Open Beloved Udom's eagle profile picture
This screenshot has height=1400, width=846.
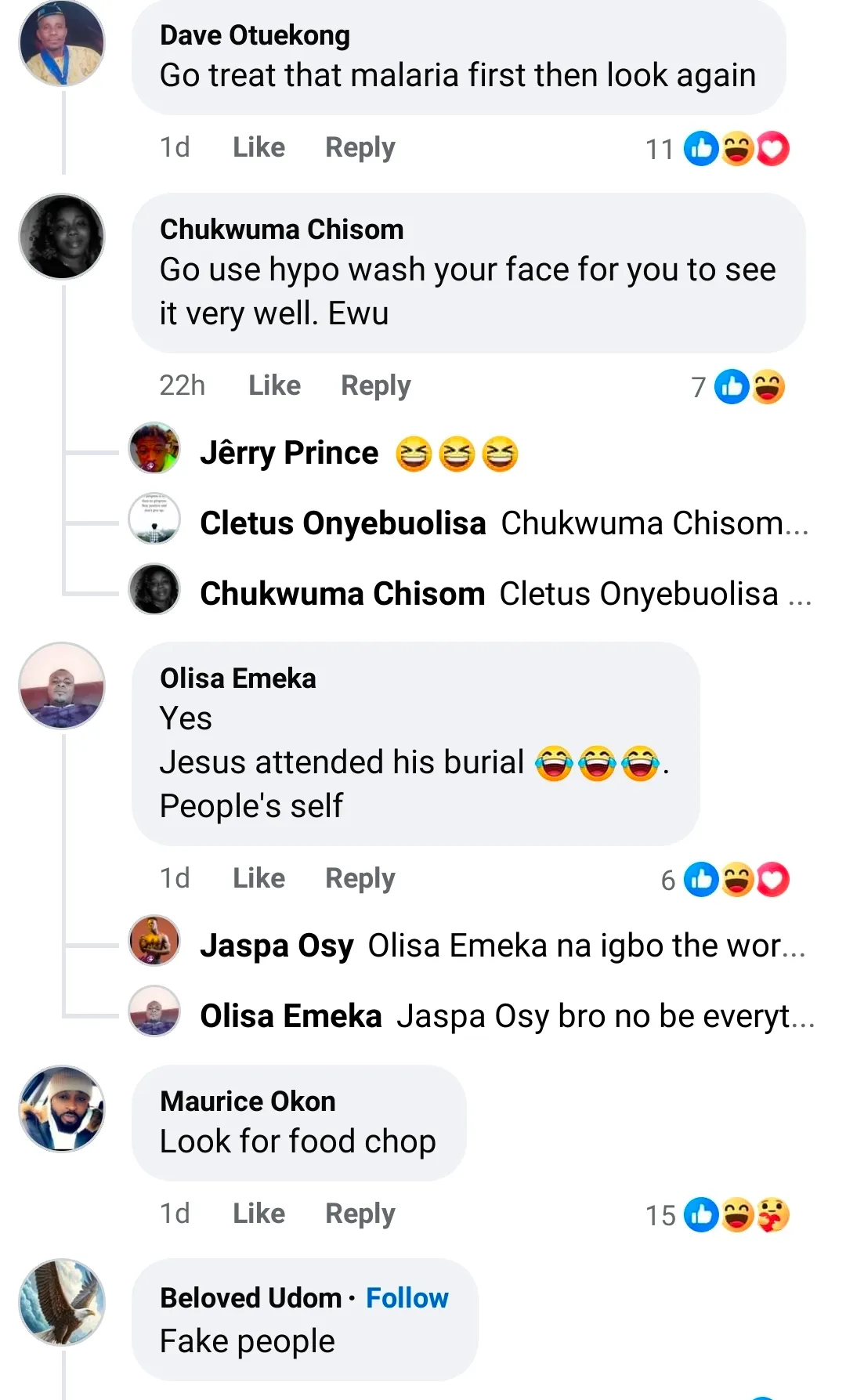pos(62,1302)
